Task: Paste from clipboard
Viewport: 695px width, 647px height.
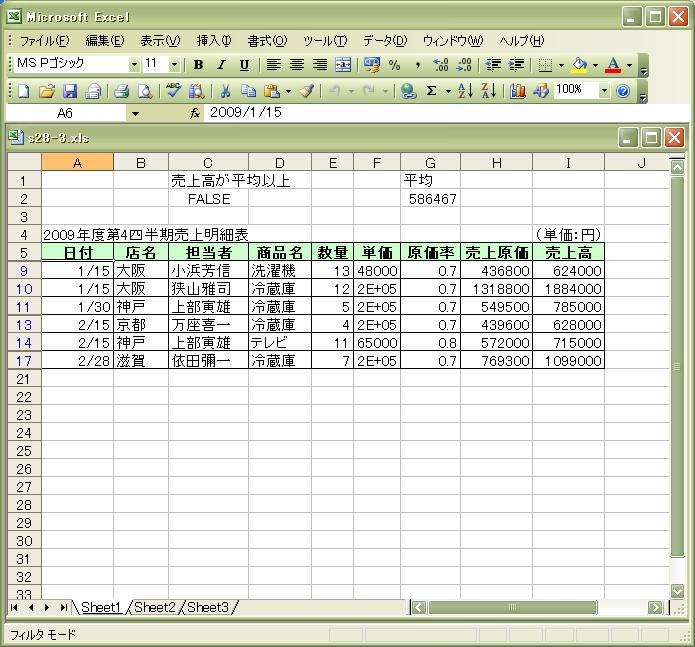Action: 272,91
